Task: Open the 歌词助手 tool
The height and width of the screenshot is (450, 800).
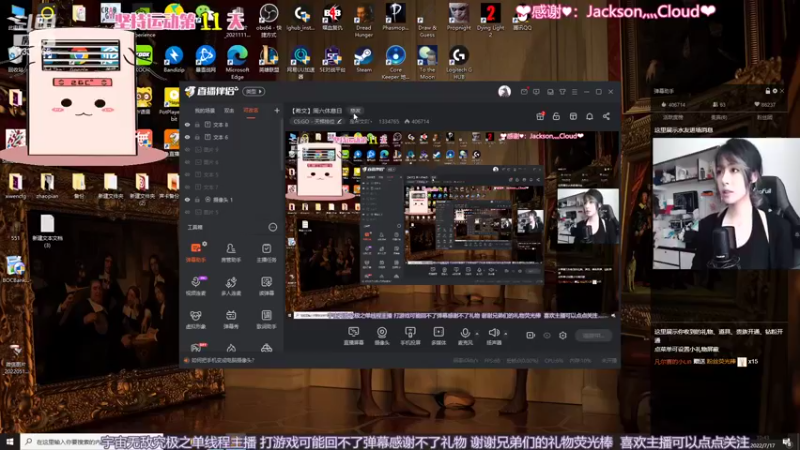Action: click(266, 319)
